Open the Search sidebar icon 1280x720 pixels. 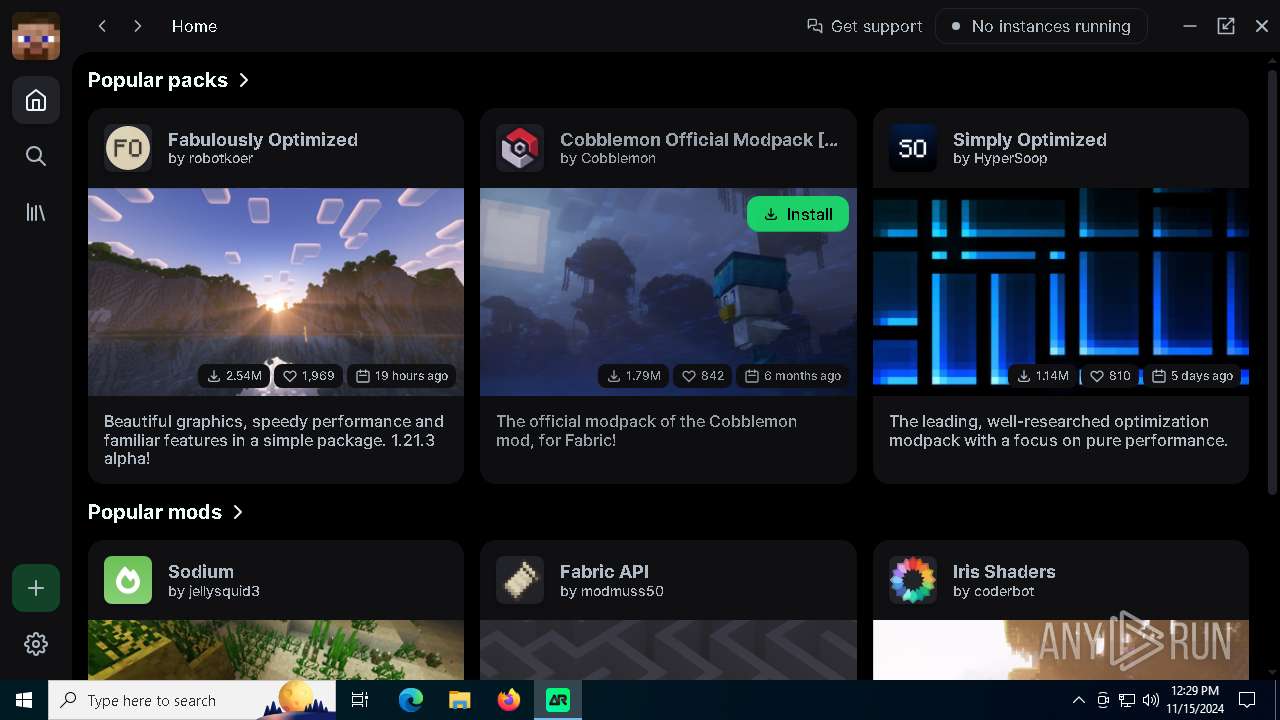pyautogui.click(x=36, y=156)
